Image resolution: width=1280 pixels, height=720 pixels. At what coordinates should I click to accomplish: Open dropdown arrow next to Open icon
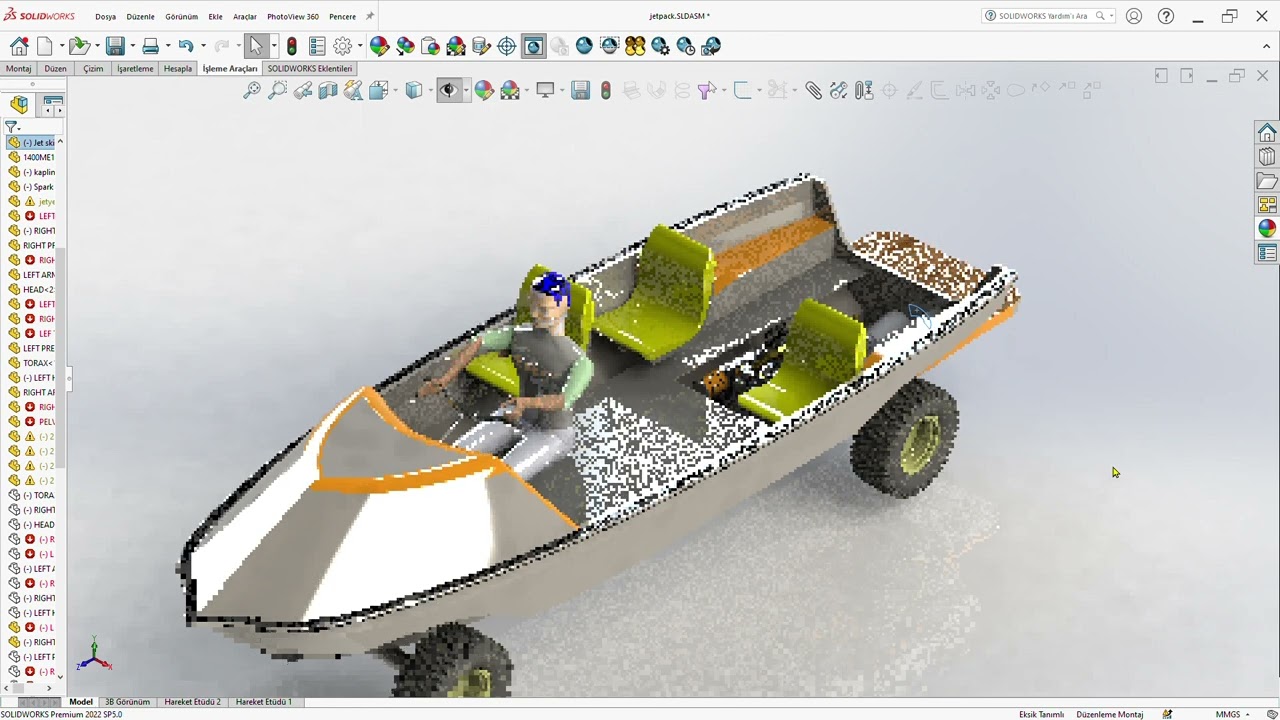coord(96,46)
